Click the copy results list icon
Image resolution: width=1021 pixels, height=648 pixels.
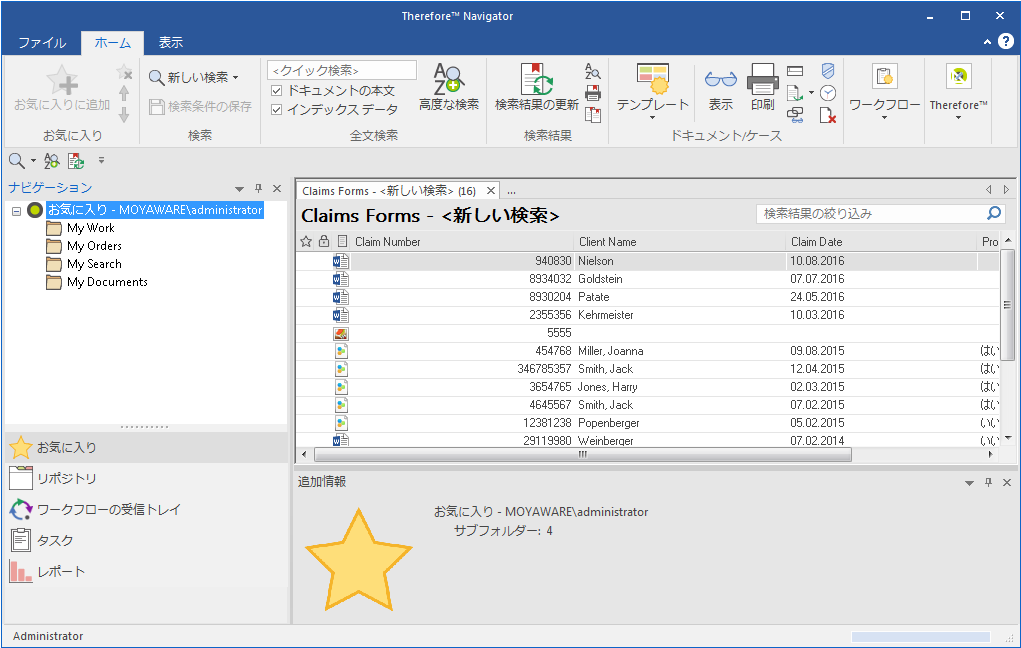[x=593, y=115]
